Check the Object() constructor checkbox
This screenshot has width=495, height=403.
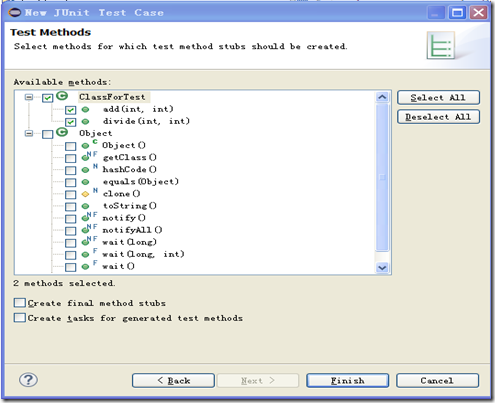(70, 146)
